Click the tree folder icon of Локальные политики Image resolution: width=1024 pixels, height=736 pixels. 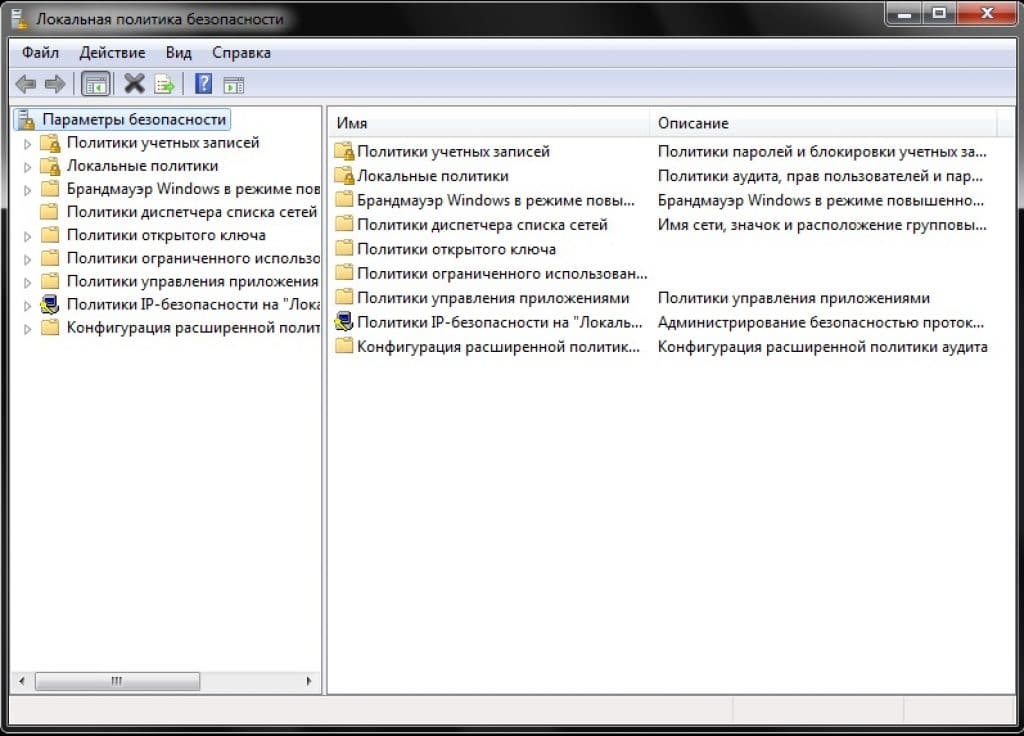tap(50, 166)
